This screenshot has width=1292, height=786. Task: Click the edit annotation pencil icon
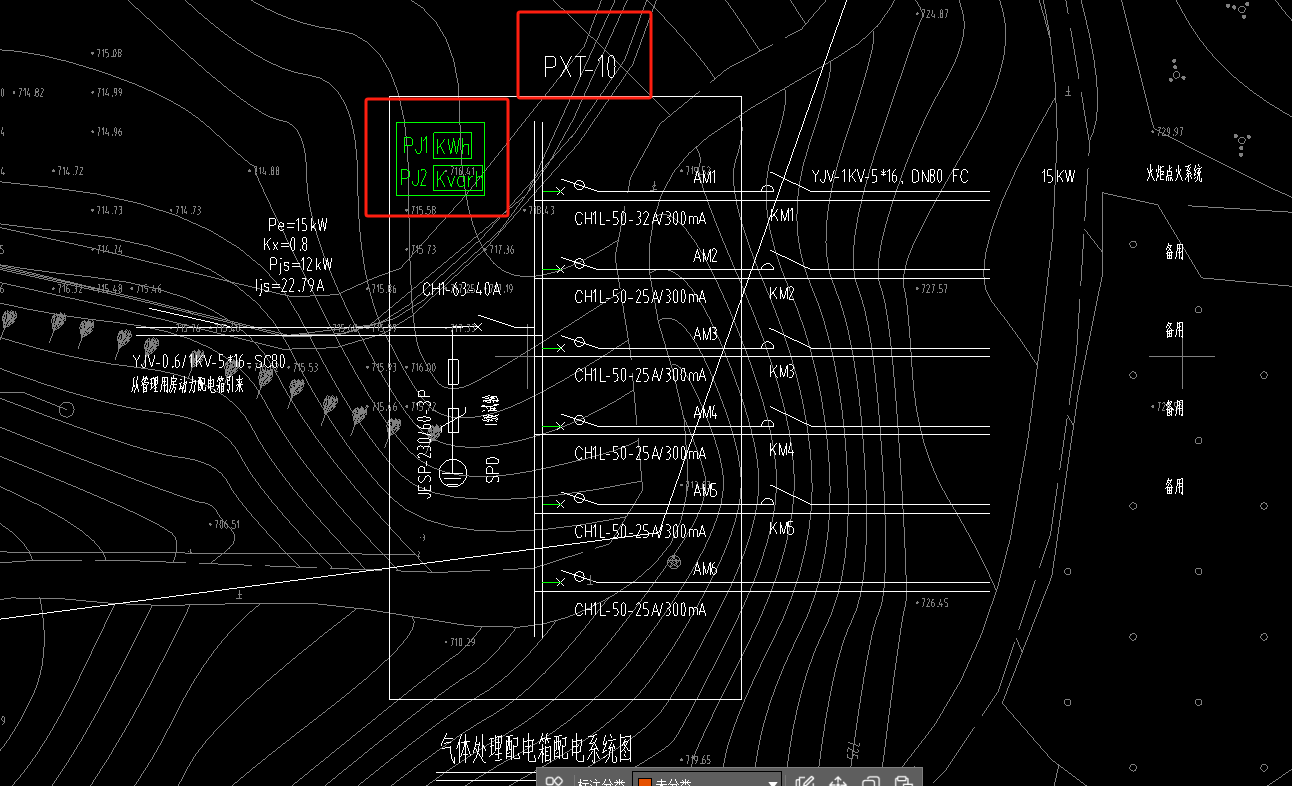coord(803,782)
